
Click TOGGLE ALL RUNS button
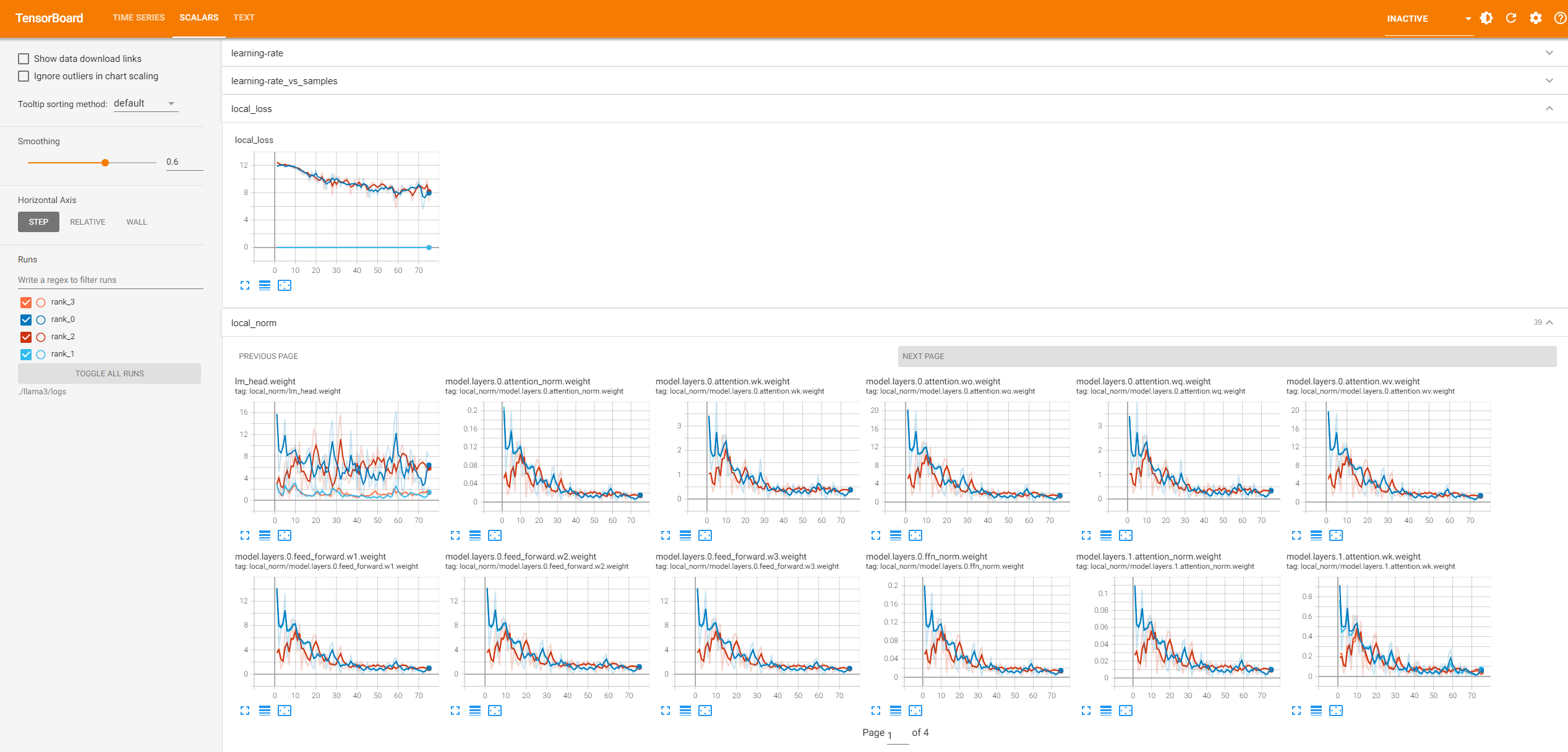(x=109, y=373)
